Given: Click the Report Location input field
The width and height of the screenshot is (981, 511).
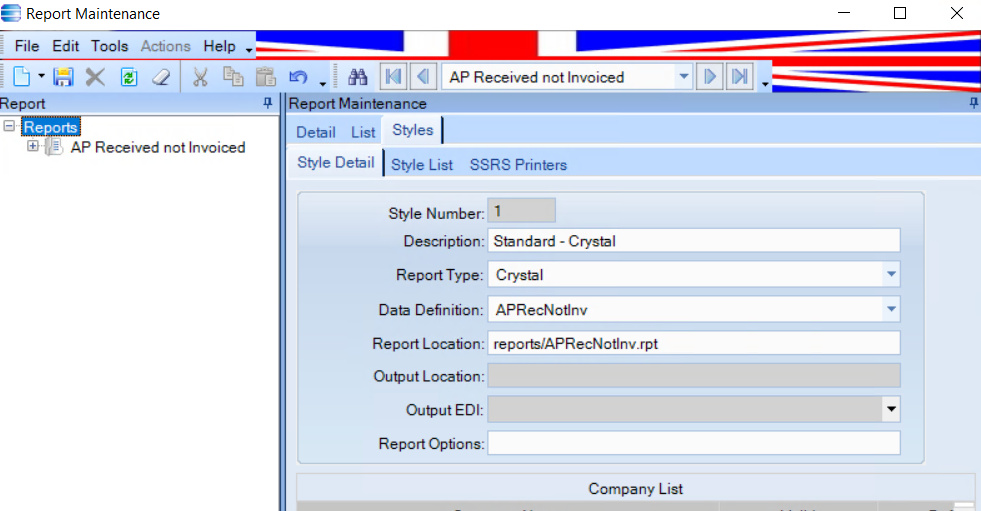Looking at the screenshot, I should (x=694, y=343).
